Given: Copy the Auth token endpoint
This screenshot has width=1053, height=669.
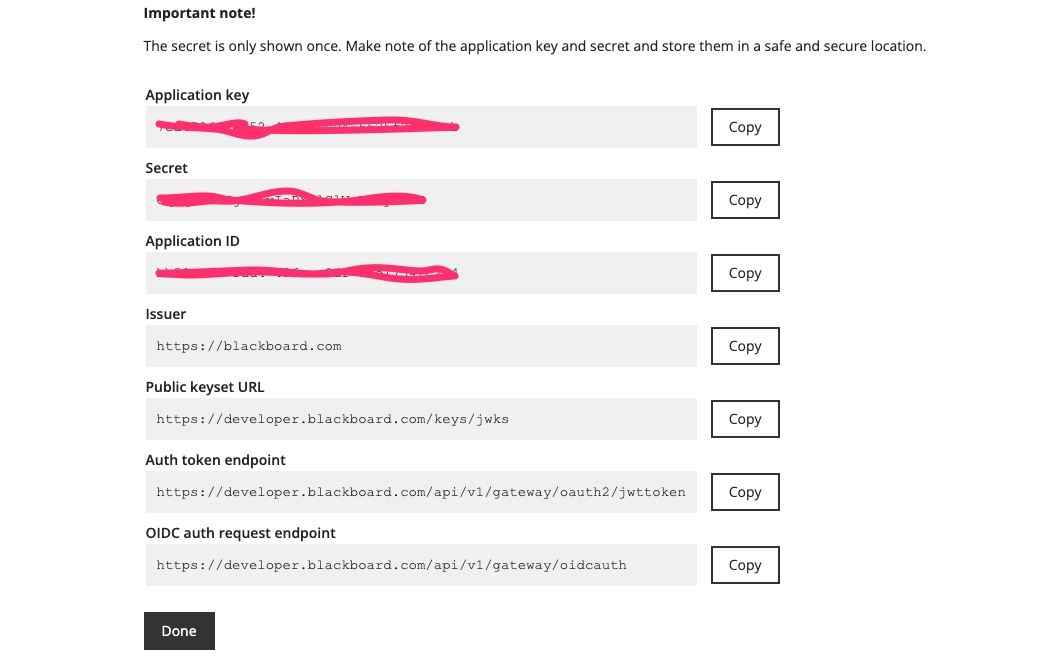Looking at the screenshot, I should point(745,492).
